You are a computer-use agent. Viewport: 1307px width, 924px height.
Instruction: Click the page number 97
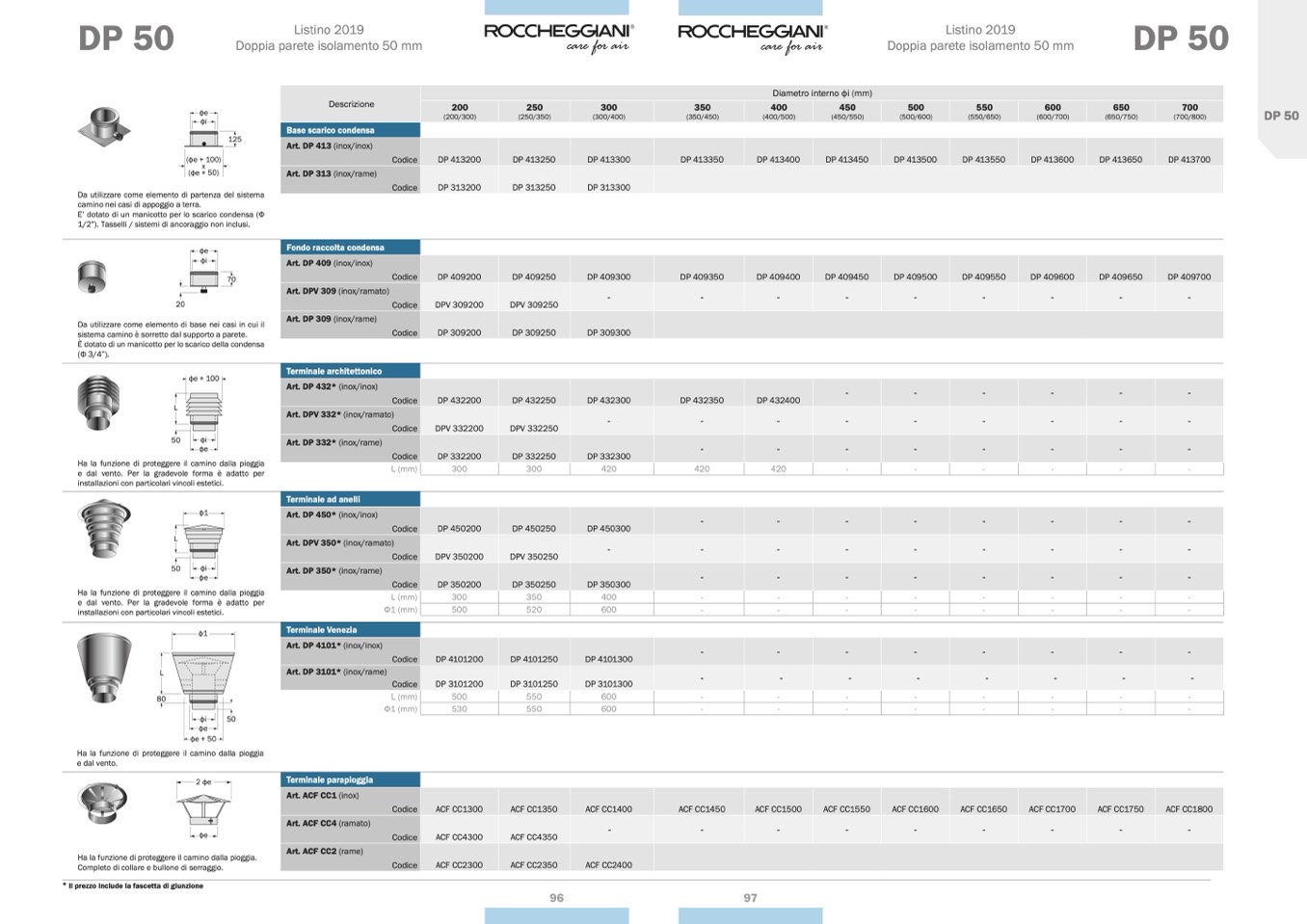point(750,898)
